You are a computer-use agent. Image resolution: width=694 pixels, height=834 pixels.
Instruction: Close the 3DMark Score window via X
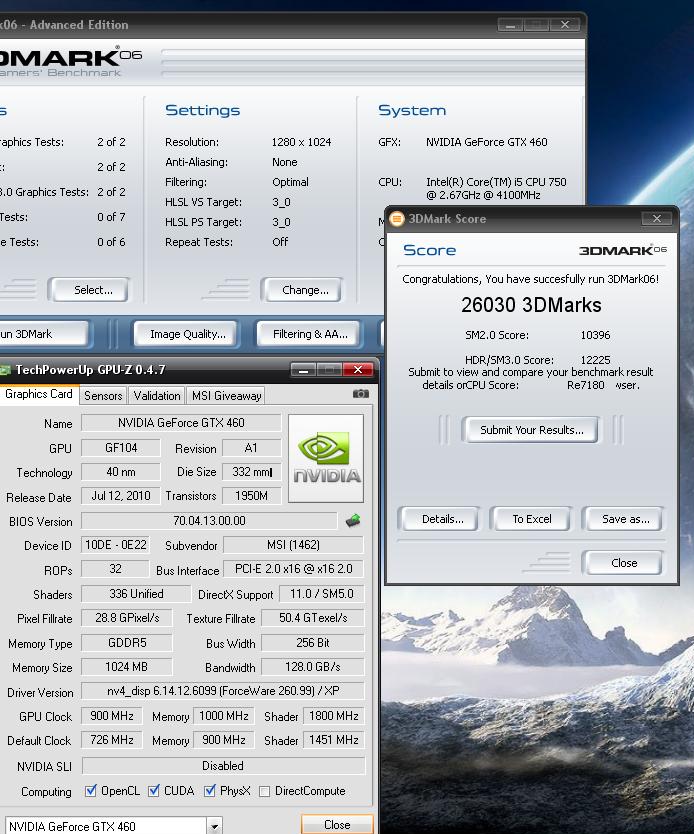(x=657, y=219)
